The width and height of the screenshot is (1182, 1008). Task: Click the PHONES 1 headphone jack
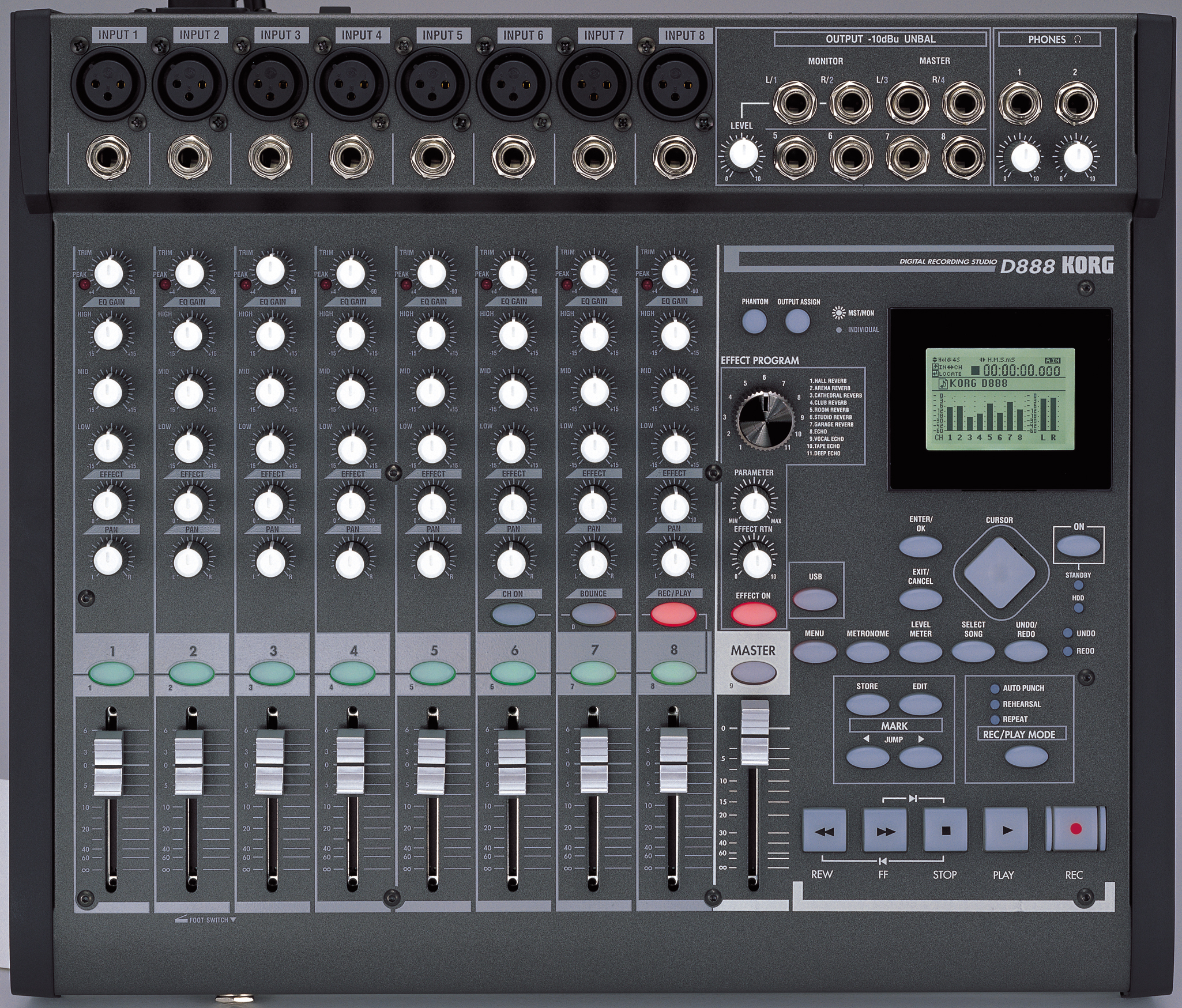click(x=1020, y=104)
